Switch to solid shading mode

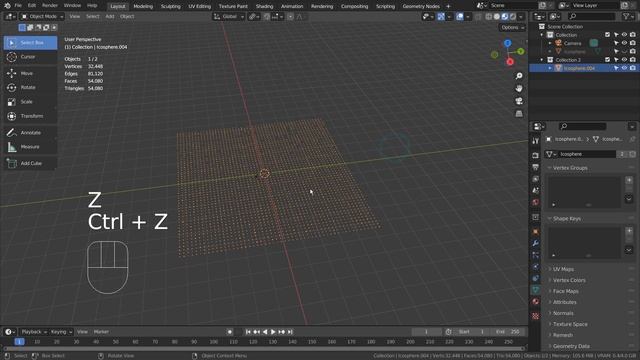497,17
